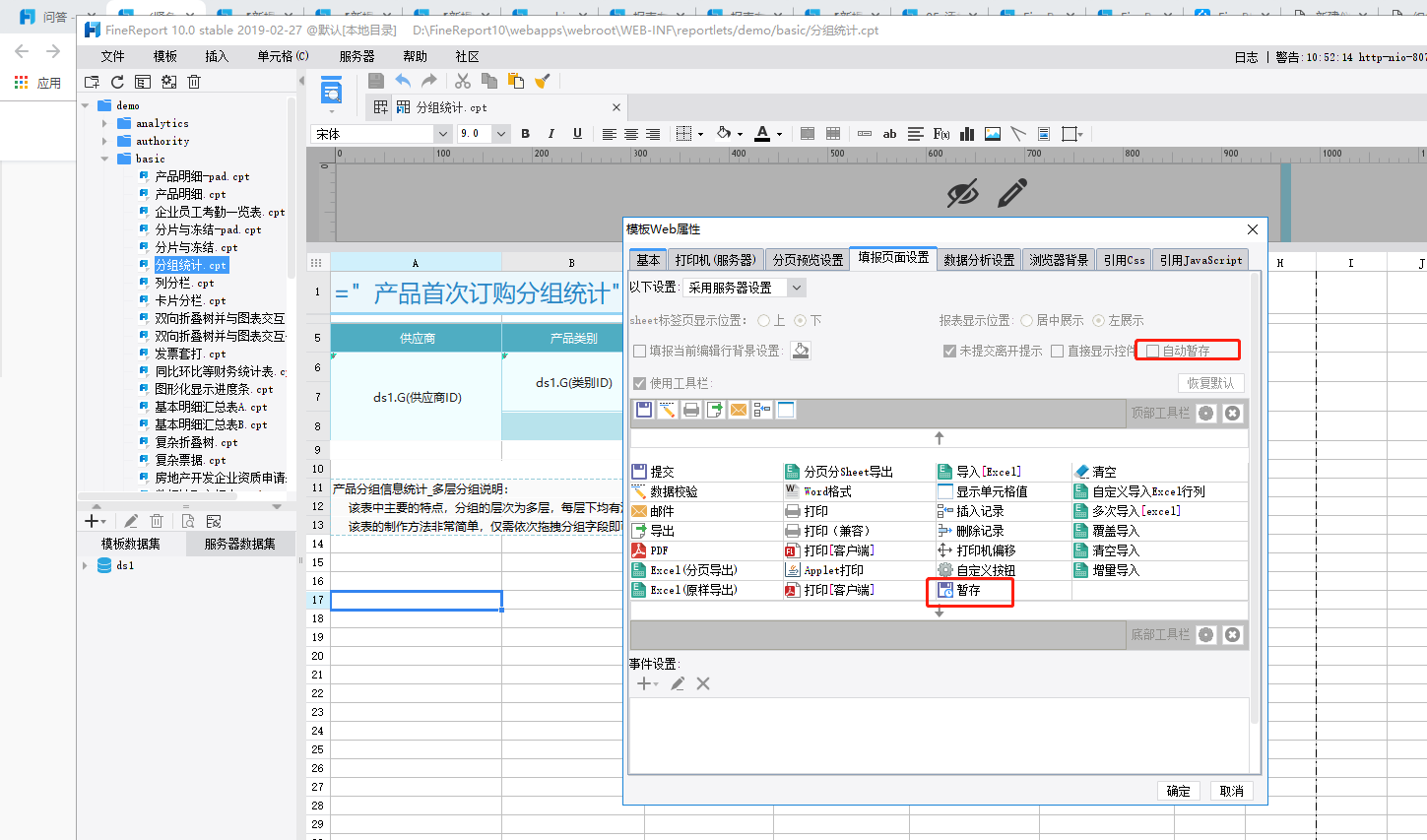Collapse the basic folder in tree
The width and height of the screenshot is (1427, 840).
[104, 159]
